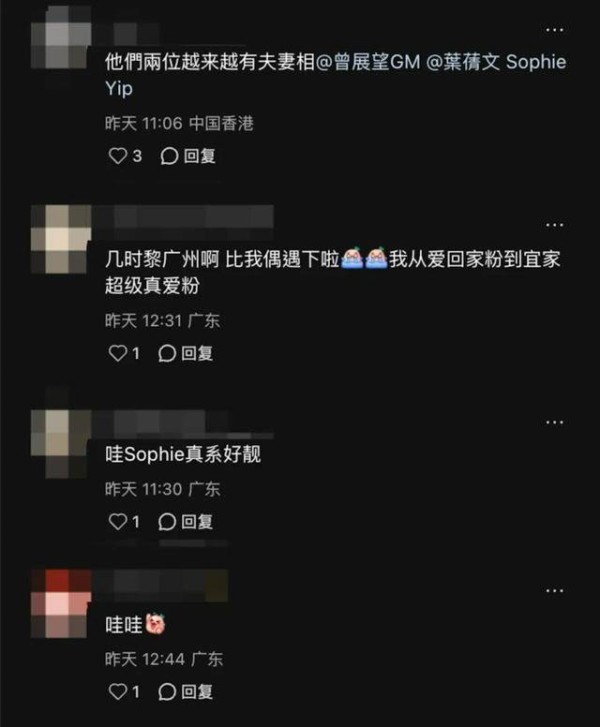
Task: Open more options for the 夫妻相 comment
Action: click(x=555, y=30)
